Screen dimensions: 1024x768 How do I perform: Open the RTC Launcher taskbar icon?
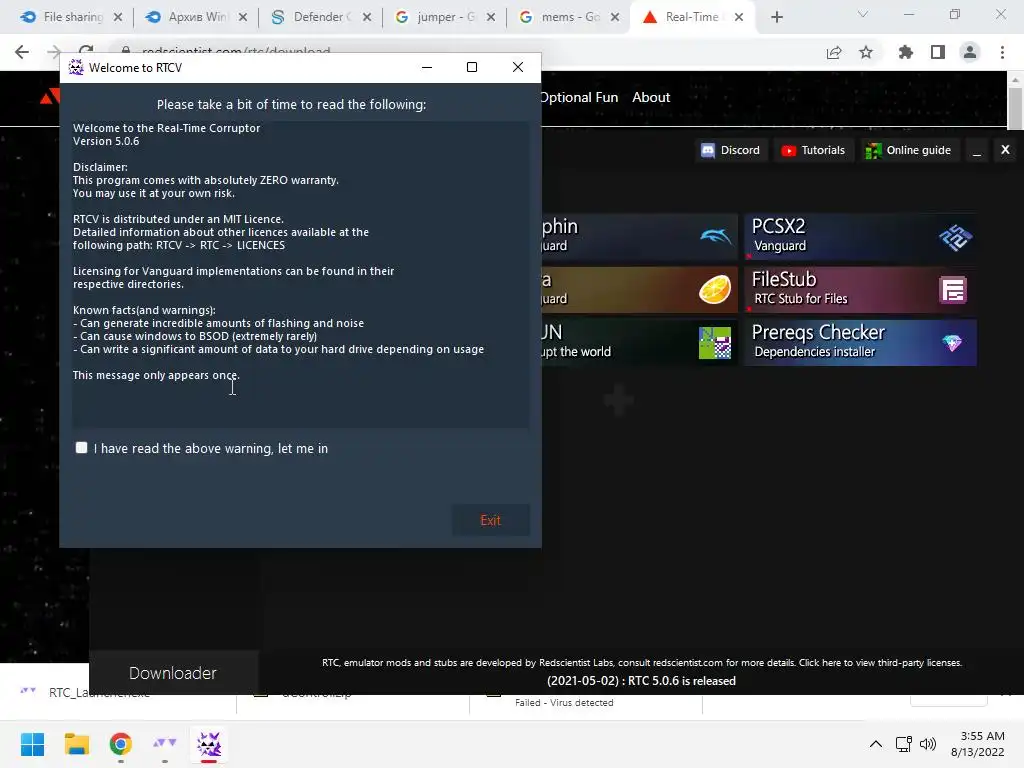pyautogui.click(x=165, y=744)
